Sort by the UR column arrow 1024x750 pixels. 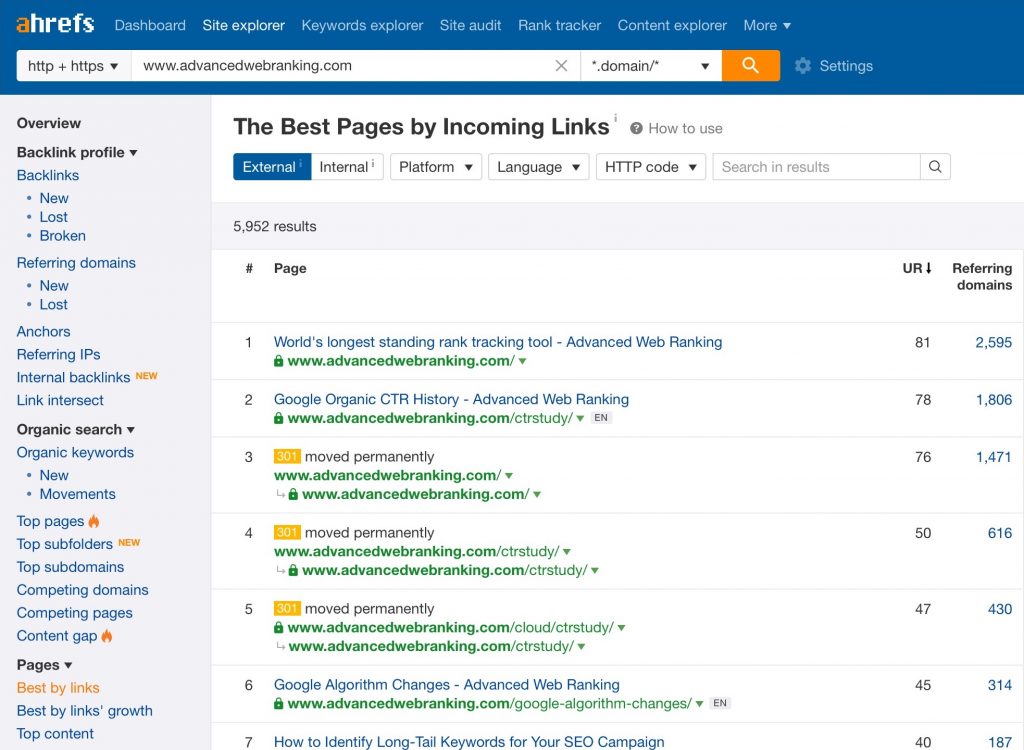pos(929,268)
